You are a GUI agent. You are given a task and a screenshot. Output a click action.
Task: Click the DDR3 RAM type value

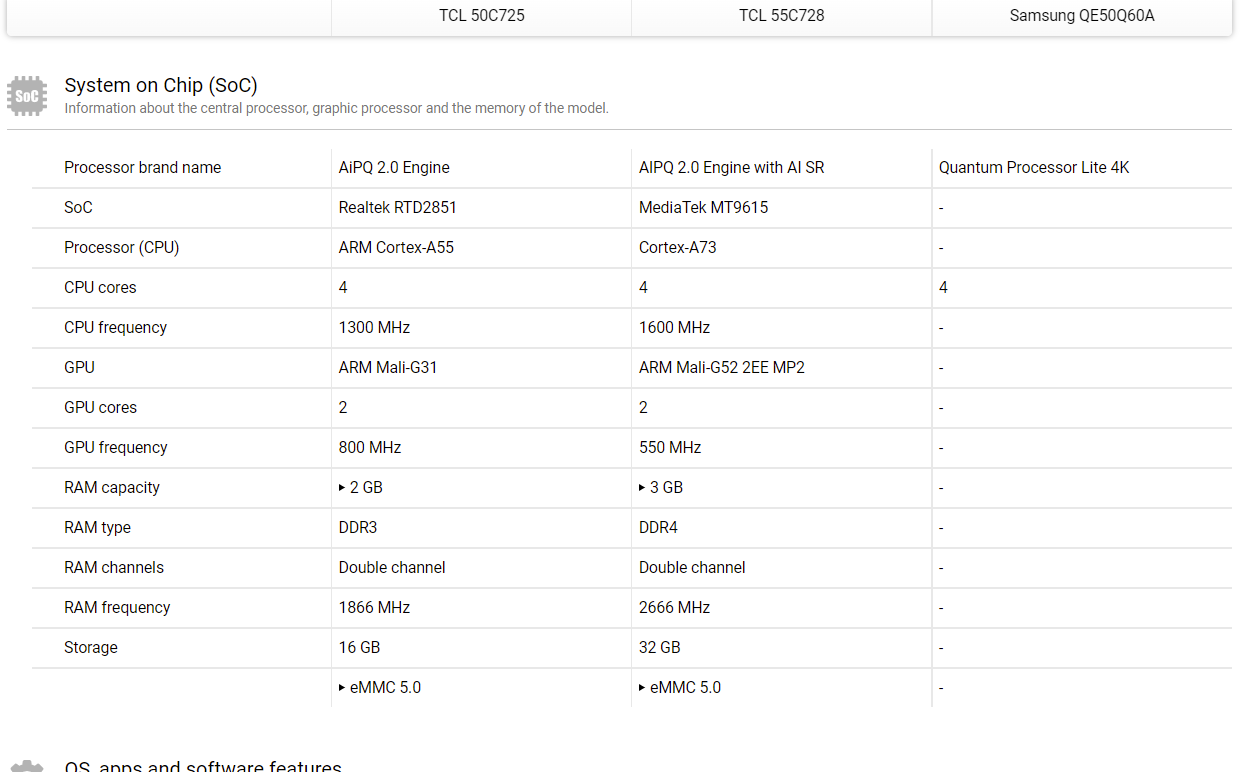[358, 528]
